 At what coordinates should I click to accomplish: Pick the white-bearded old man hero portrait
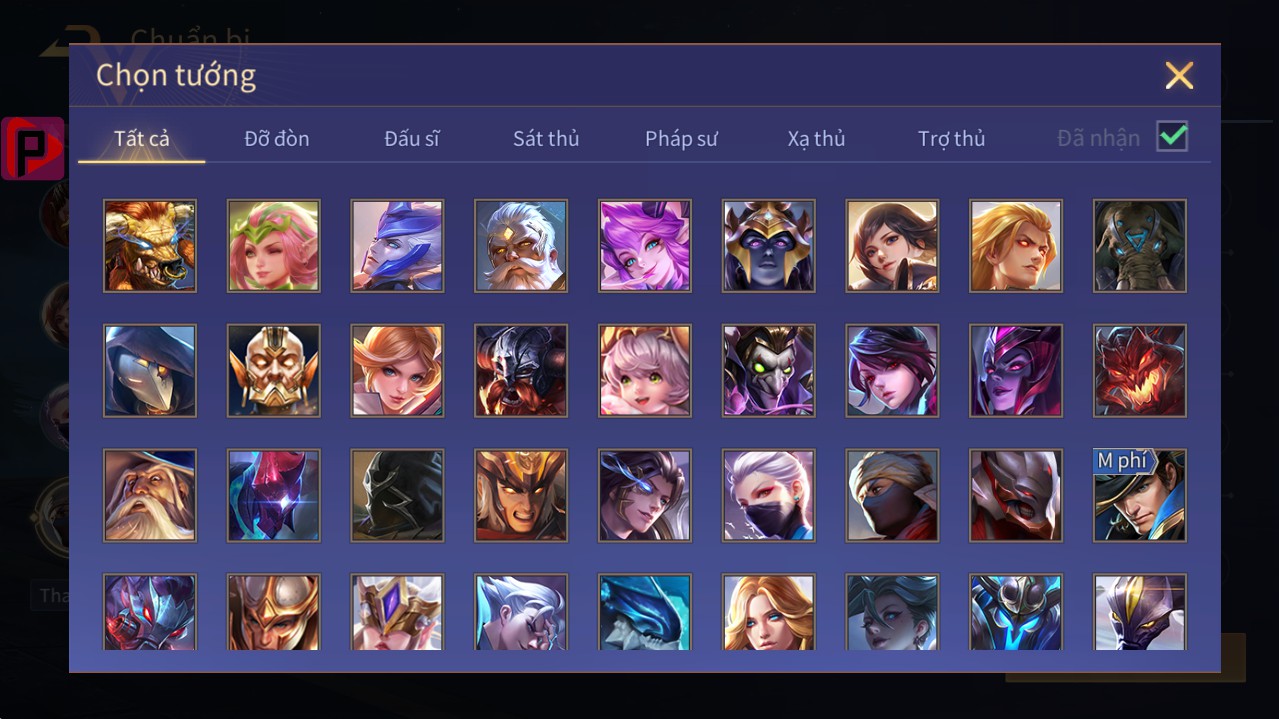pyautogui.click(x=521, y=246)
